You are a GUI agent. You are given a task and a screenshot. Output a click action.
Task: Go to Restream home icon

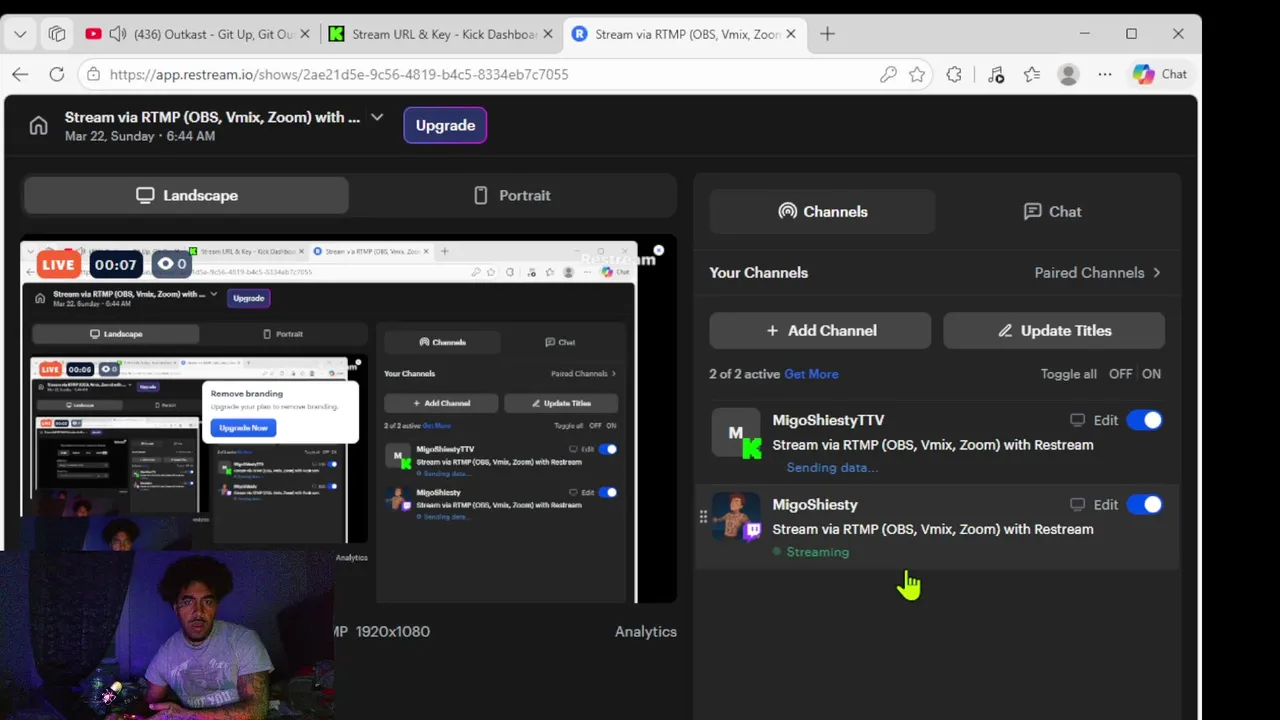point(38,126)
